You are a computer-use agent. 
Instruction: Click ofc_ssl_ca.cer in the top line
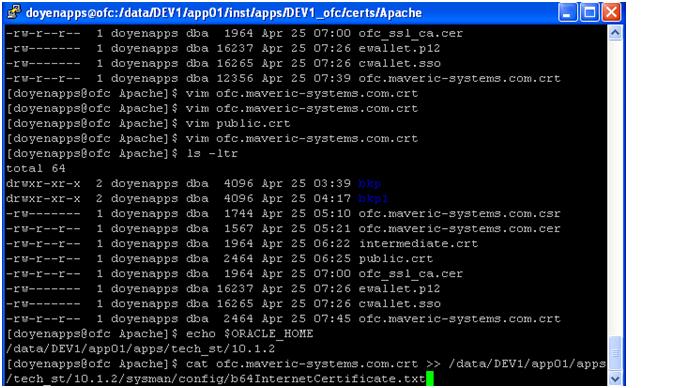coord(411,34)
